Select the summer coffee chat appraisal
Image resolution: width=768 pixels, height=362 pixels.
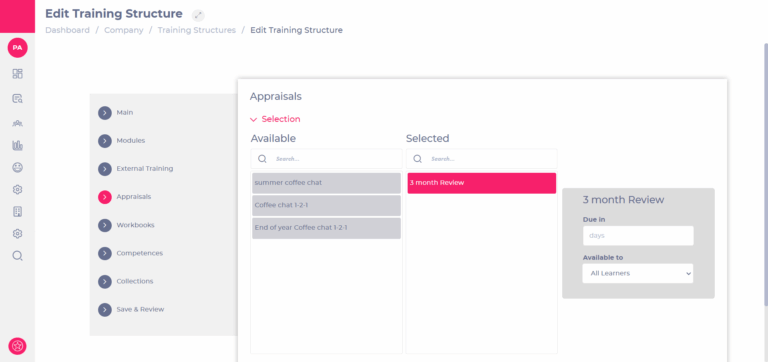pos(326,183)
